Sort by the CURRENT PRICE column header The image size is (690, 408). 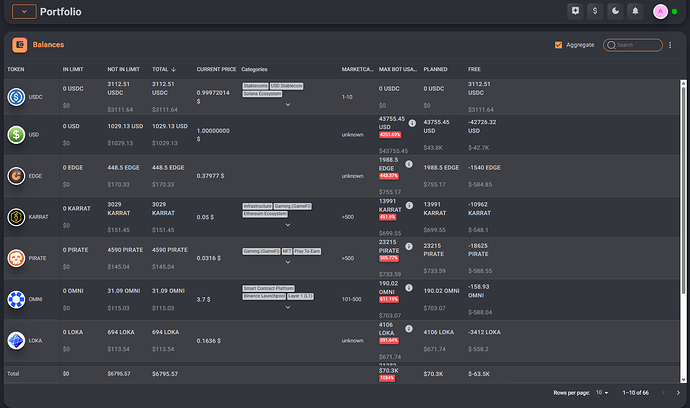point(216,69)
